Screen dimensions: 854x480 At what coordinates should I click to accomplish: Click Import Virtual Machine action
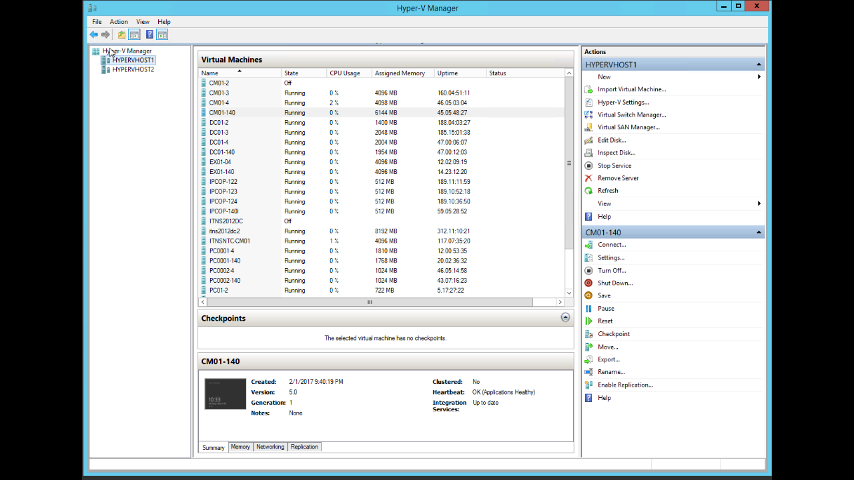(631, 89)
